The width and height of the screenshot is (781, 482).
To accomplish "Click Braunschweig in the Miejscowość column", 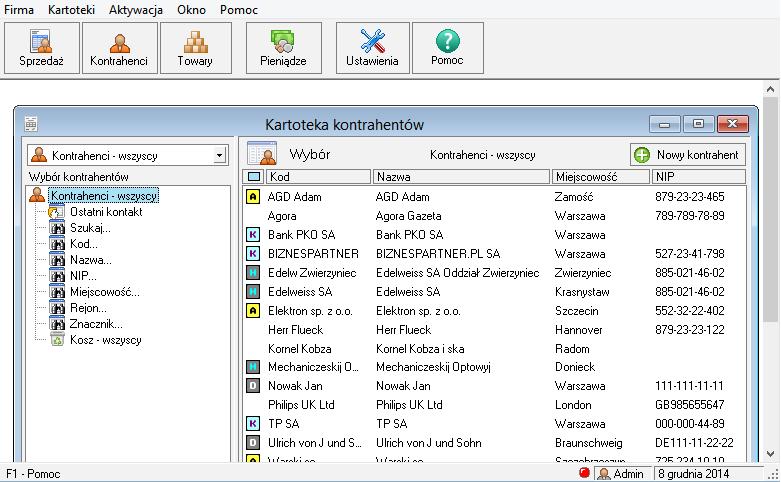I will click(588, 443).
